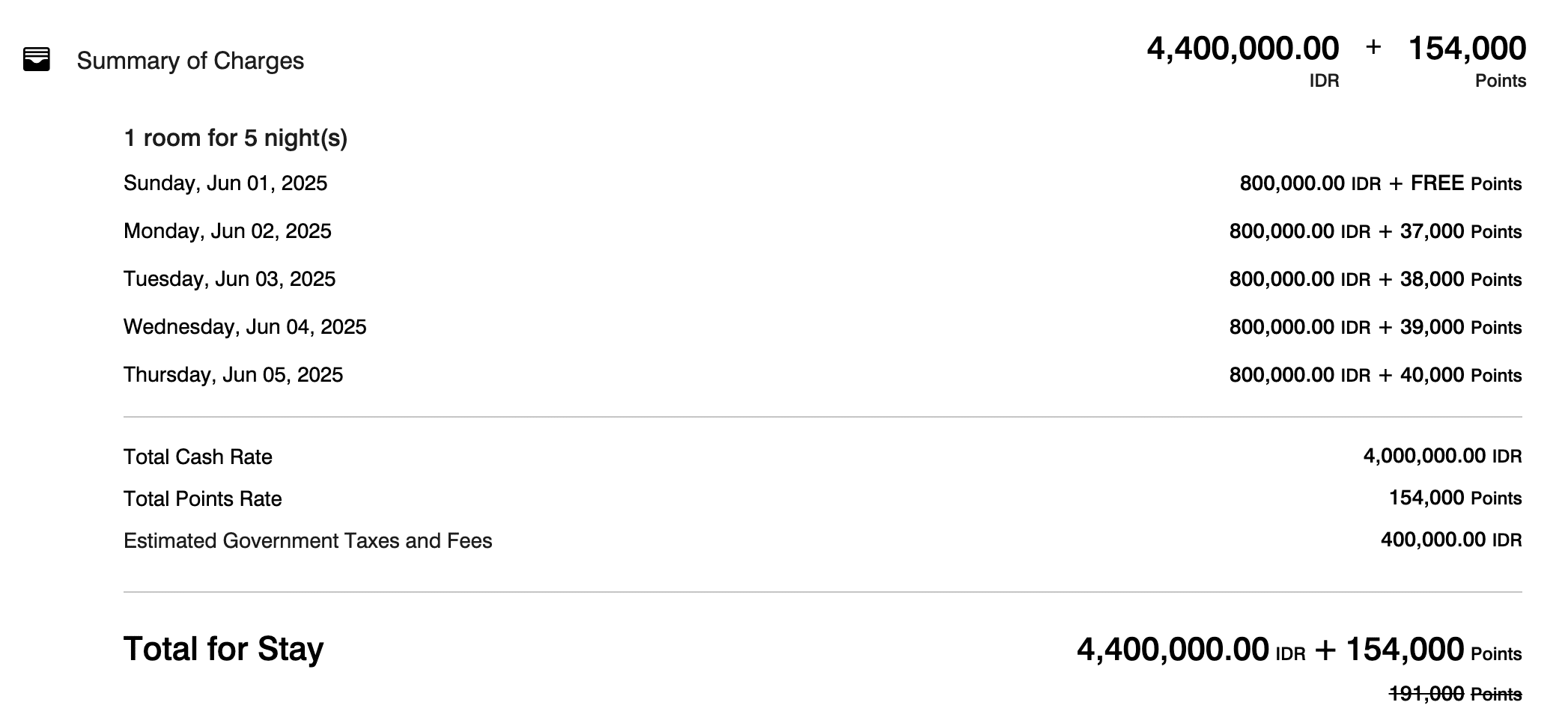
Task: Click the plus sign between header totals
Action: (x=1373, y=46)
